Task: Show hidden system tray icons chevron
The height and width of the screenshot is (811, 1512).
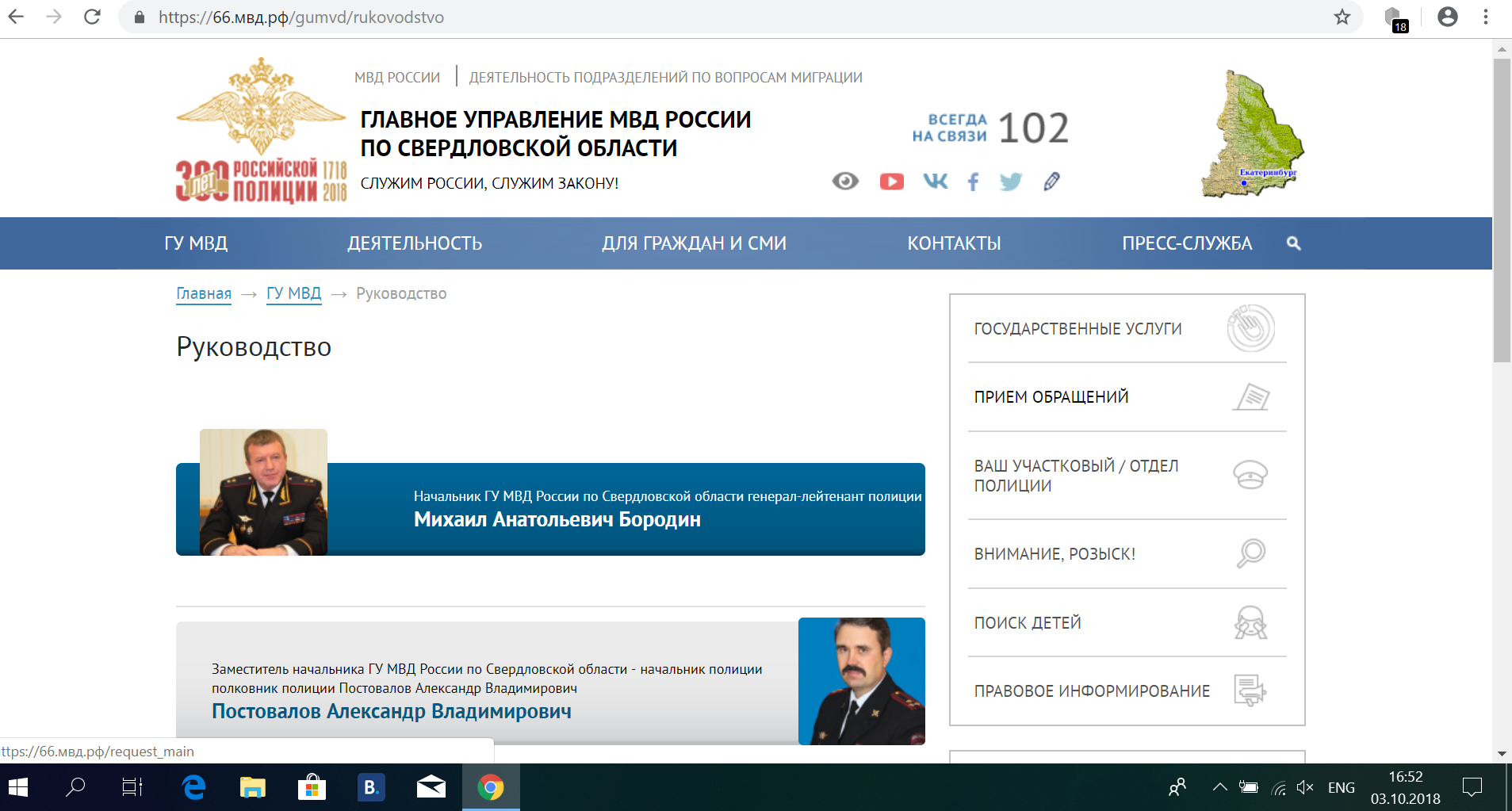Action: pos(1219,787)
